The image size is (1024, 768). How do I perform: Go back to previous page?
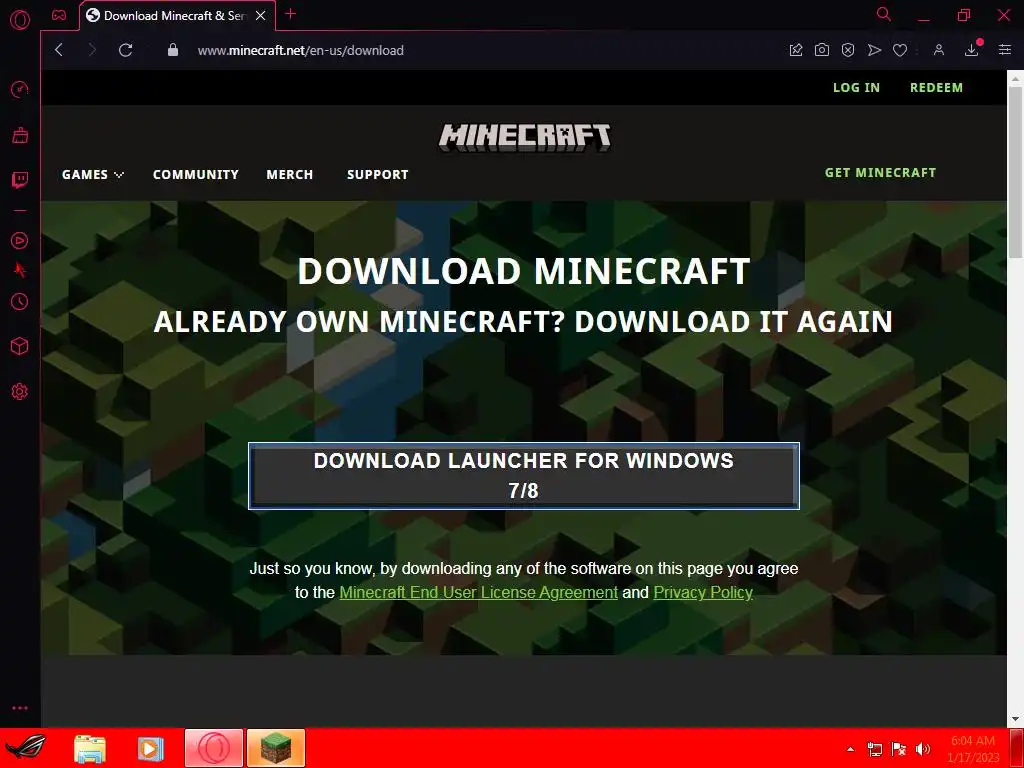59,50
